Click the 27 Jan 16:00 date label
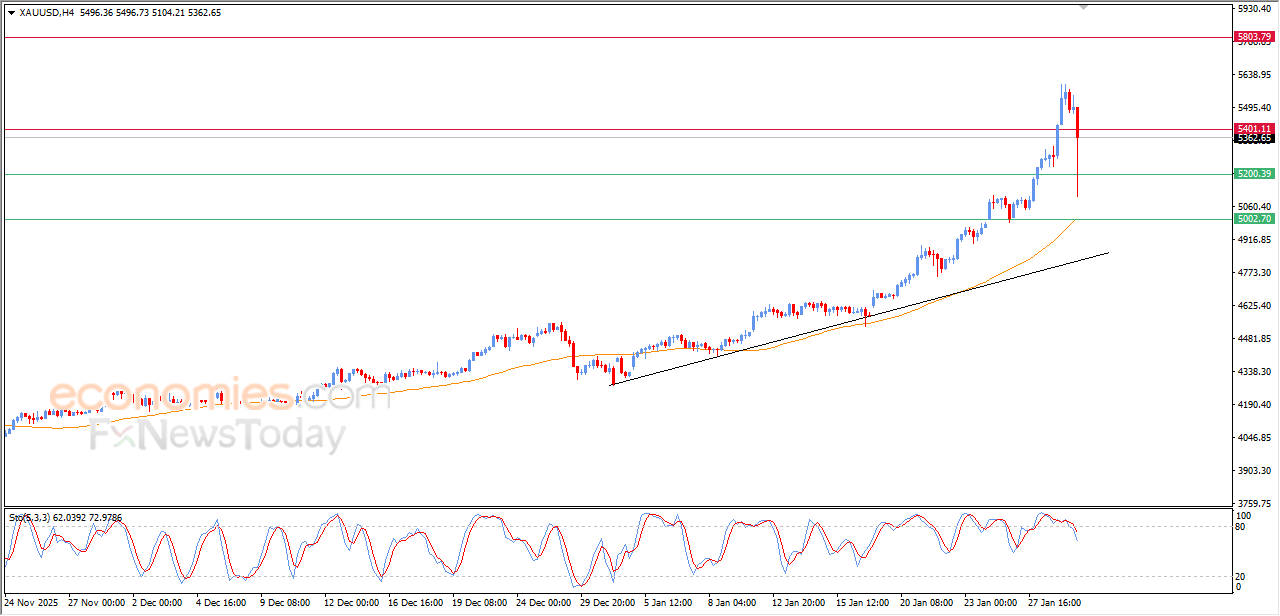The image size is (1280, 616). tap(1054, 603)
